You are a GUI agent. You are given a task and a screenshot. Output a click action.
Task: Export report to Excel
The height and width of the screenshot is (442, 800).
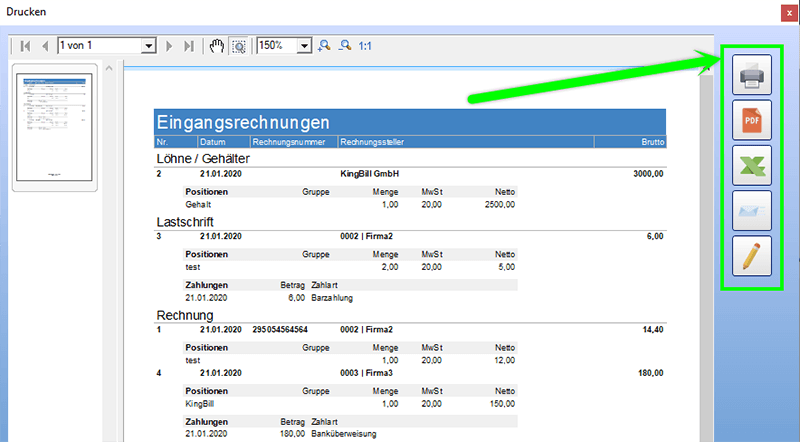click(x=752, y=165)
